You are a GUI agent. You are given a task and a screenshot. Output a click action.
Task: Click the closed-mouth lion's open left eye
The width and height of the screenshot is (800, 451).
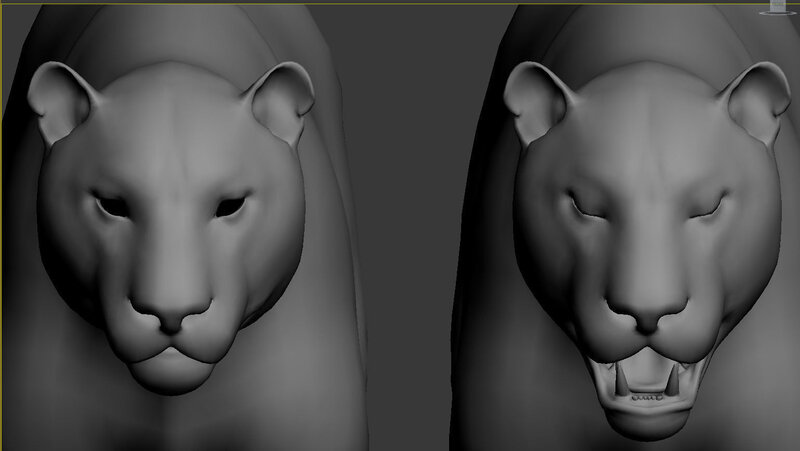111,205
